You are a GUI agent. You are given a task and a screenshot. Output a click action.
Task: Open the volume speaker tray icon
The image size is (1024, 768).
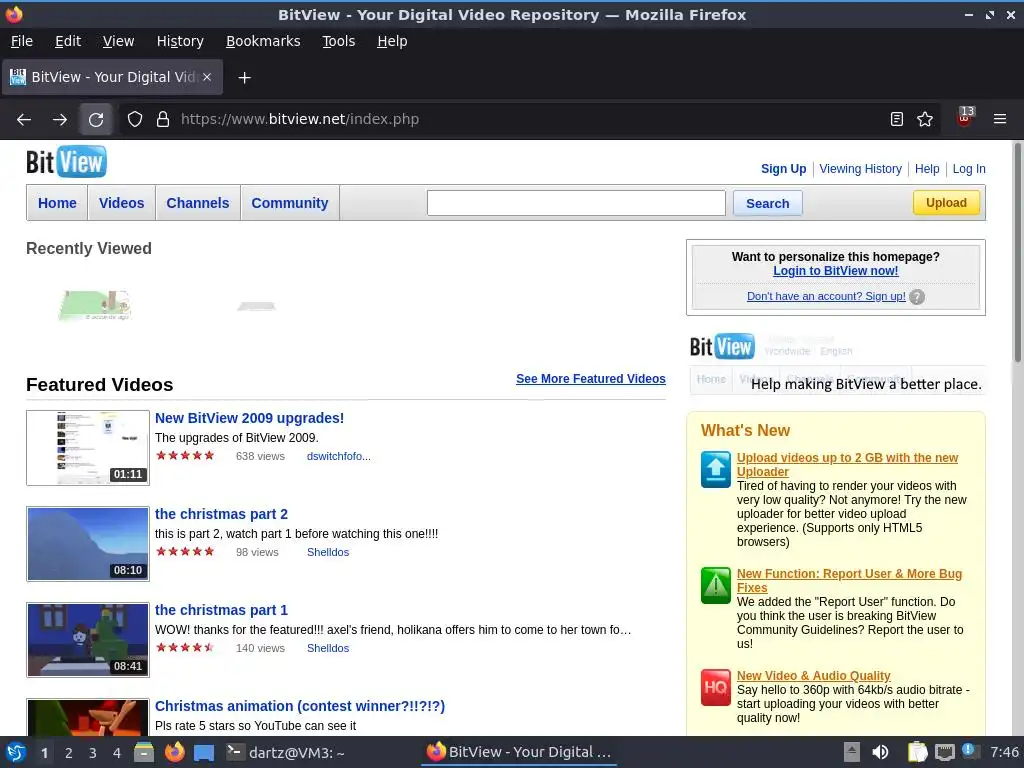click(x=880, y=752)
